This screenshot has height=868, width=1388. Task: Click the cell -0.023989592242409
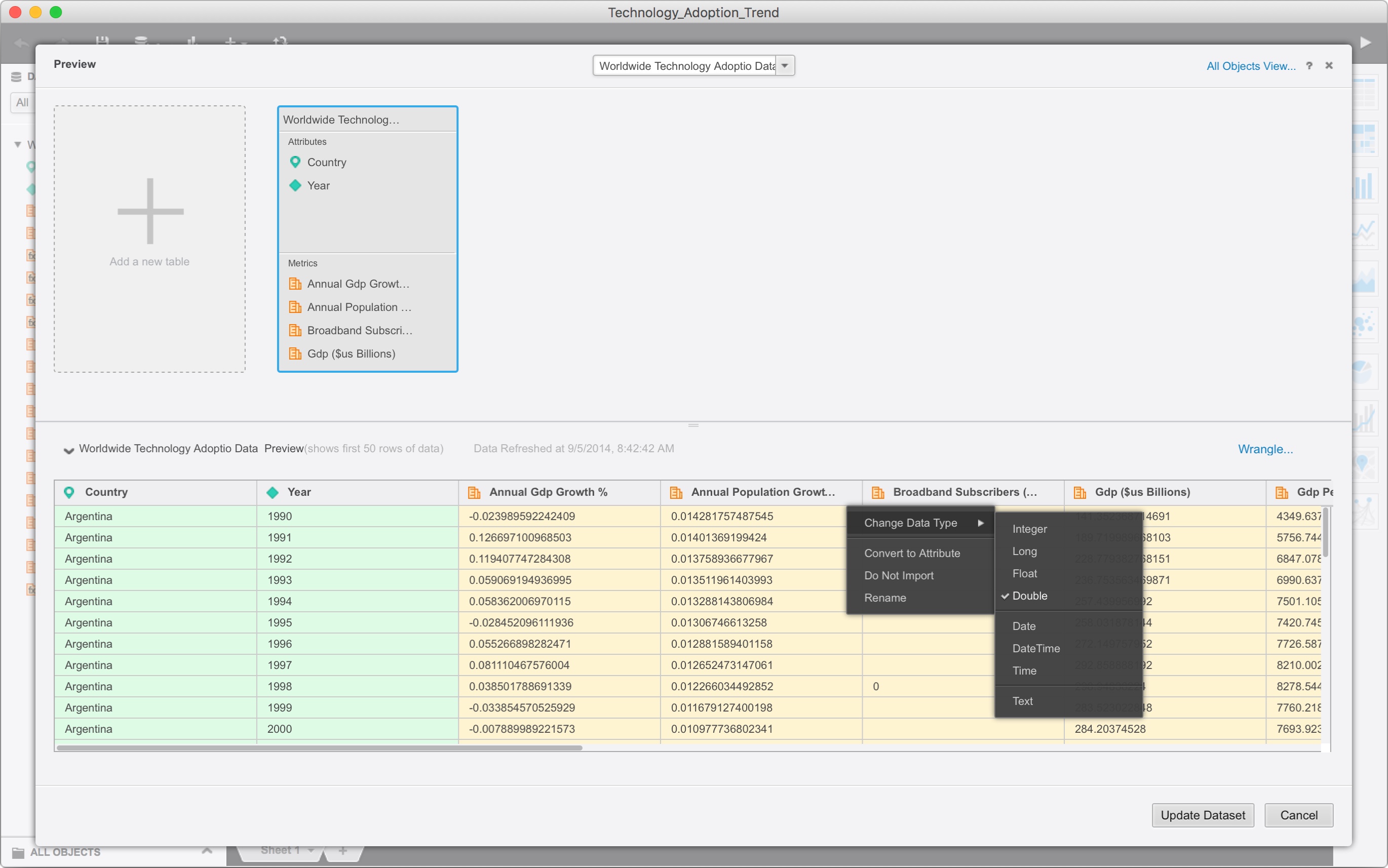[559, 516]
